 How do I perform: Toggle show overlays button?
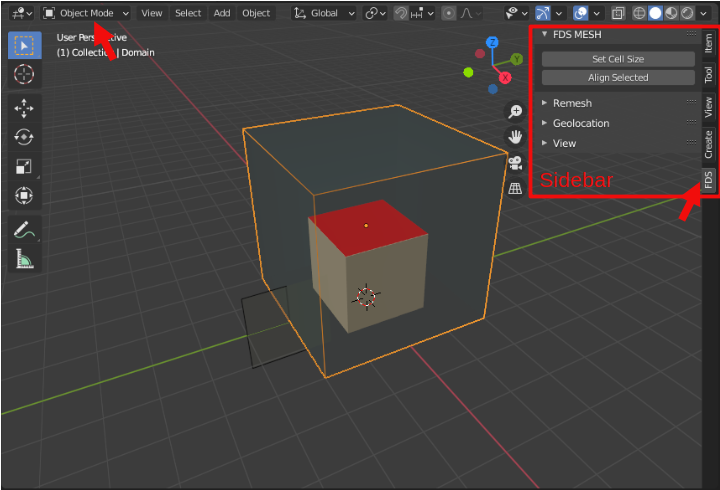point(581,13)
